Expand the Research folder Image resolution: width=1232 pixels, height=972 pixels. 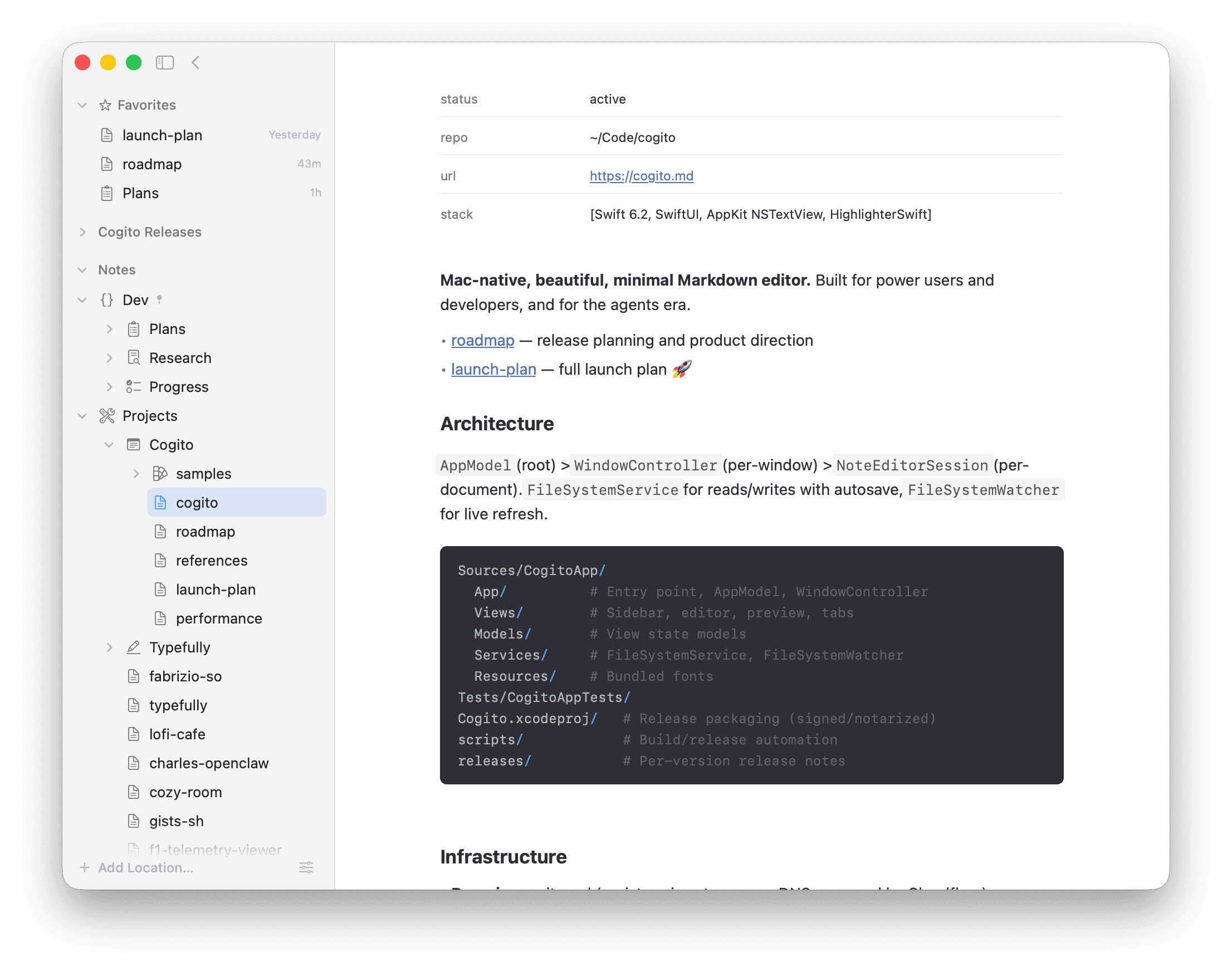click(109, 359)
